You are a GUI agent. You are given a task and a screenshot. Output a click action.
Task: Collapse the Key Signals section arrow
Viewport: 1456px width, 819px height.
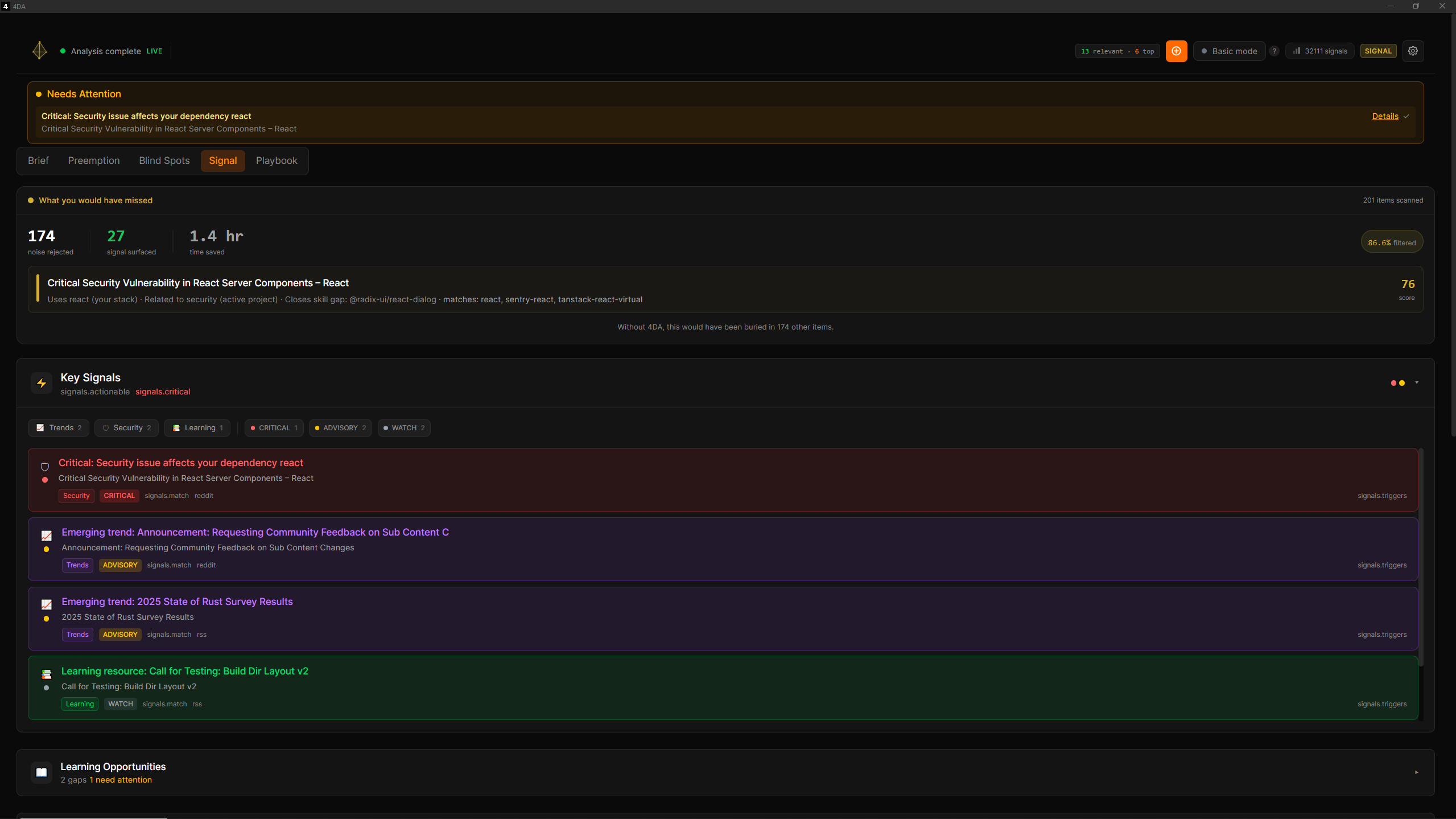coord(1417,383)
